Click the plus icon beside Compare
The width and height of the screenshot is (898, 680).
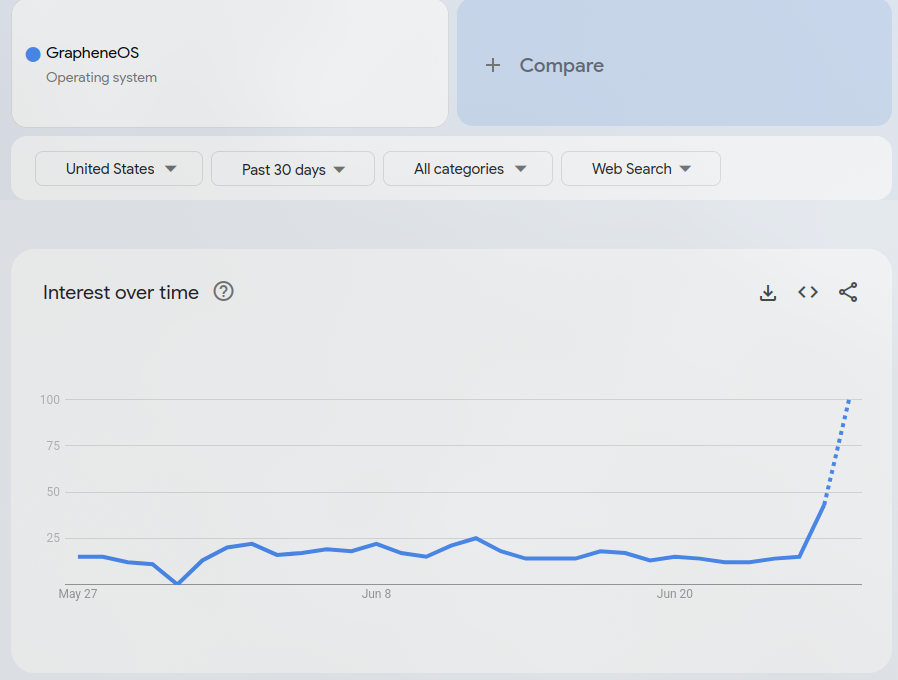493,65
